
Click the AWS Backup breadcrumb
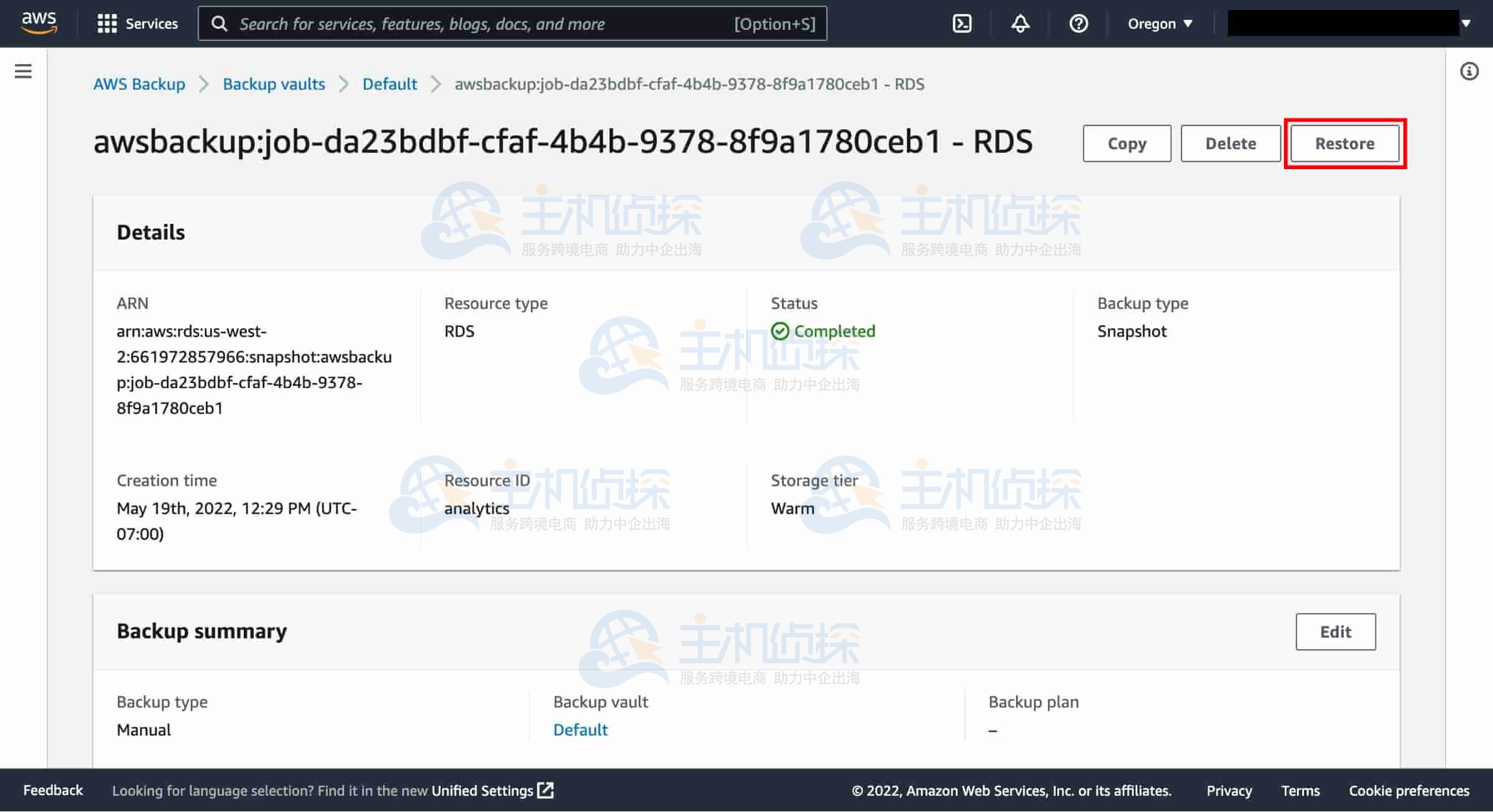139,84
